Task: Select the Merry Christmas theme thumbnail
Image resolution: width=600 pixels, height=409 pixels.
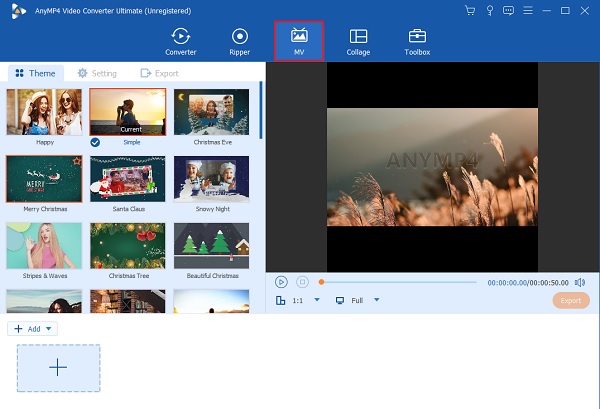Action: tap(44, 179)
